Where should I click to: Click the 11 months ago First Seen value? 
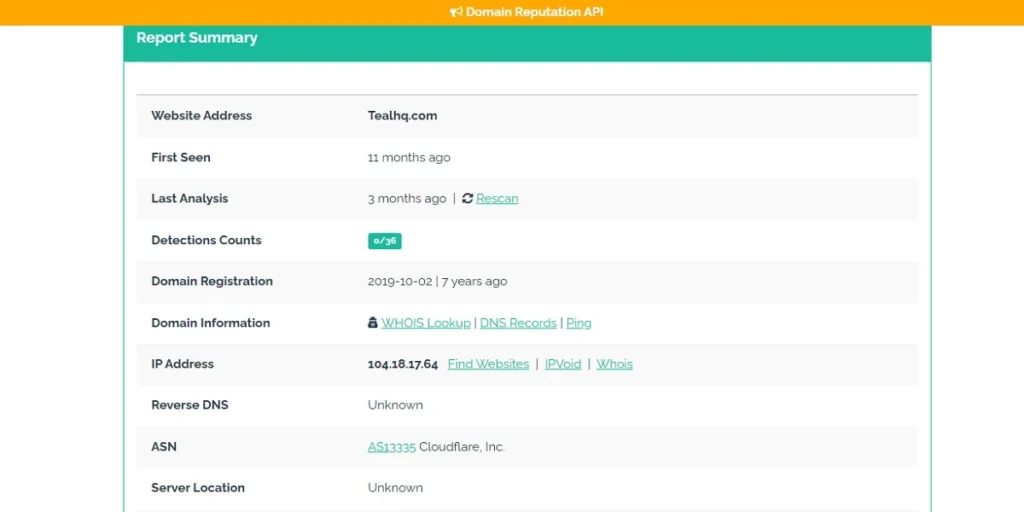[x=409, y=157]
